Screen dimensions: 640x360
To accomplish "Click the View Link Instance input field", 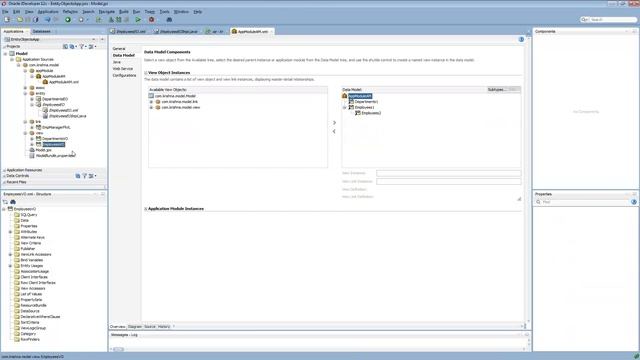I will tap(449, 182).
